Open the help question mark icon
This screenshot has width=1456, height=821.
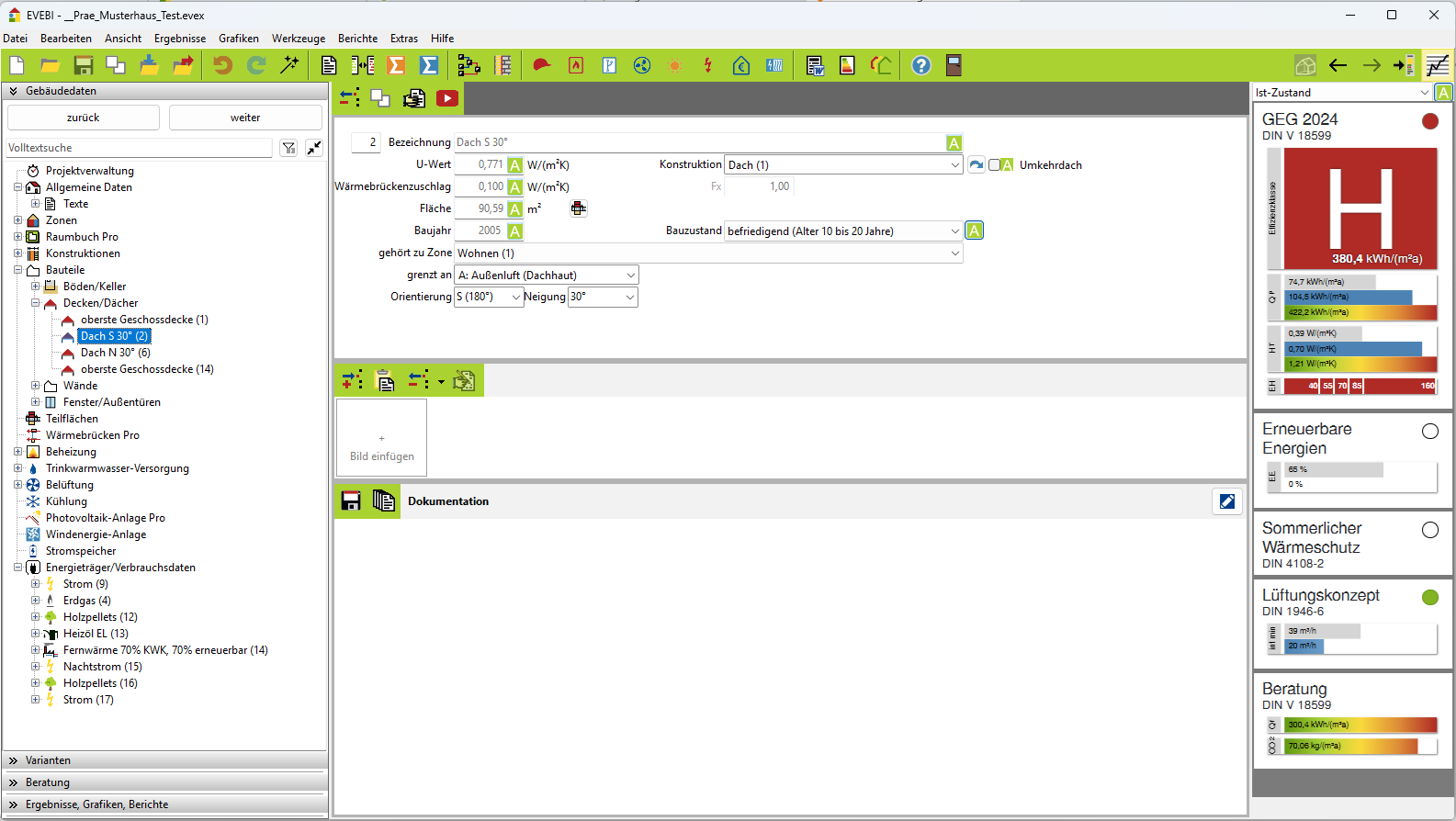(920, 65)
